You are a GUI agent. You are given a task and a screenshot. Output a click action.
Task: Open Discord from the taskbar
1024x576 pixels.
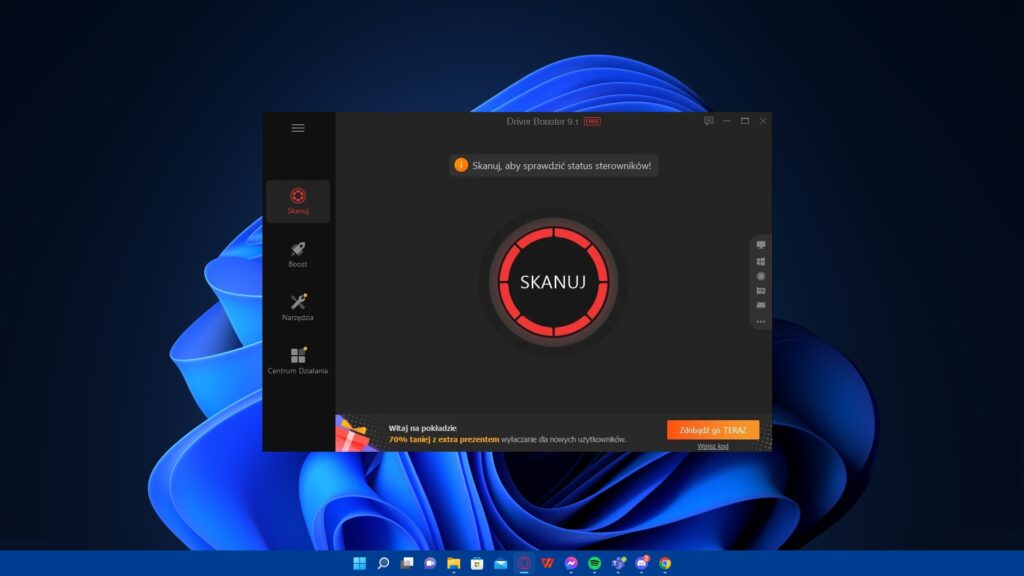click(642, 563)
